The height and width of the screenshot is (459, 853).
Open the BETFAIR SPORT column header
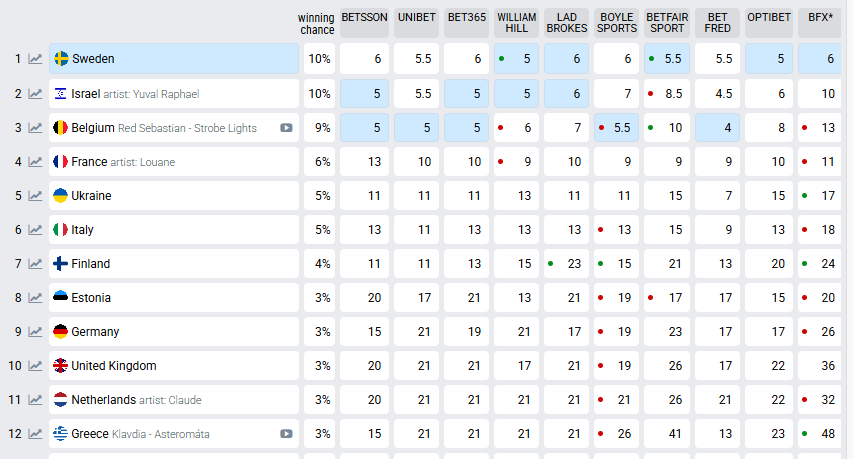pos(667,23)
